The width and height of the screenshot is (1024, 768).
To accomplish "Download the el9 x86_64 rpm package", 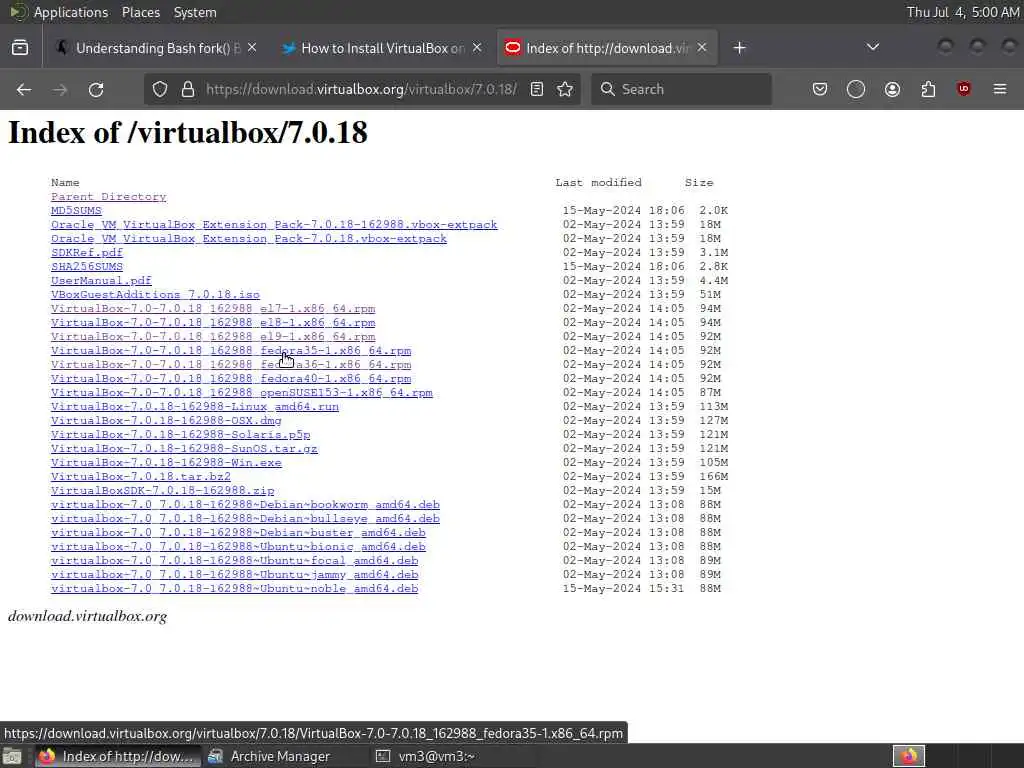I will [x=213, y=337].
